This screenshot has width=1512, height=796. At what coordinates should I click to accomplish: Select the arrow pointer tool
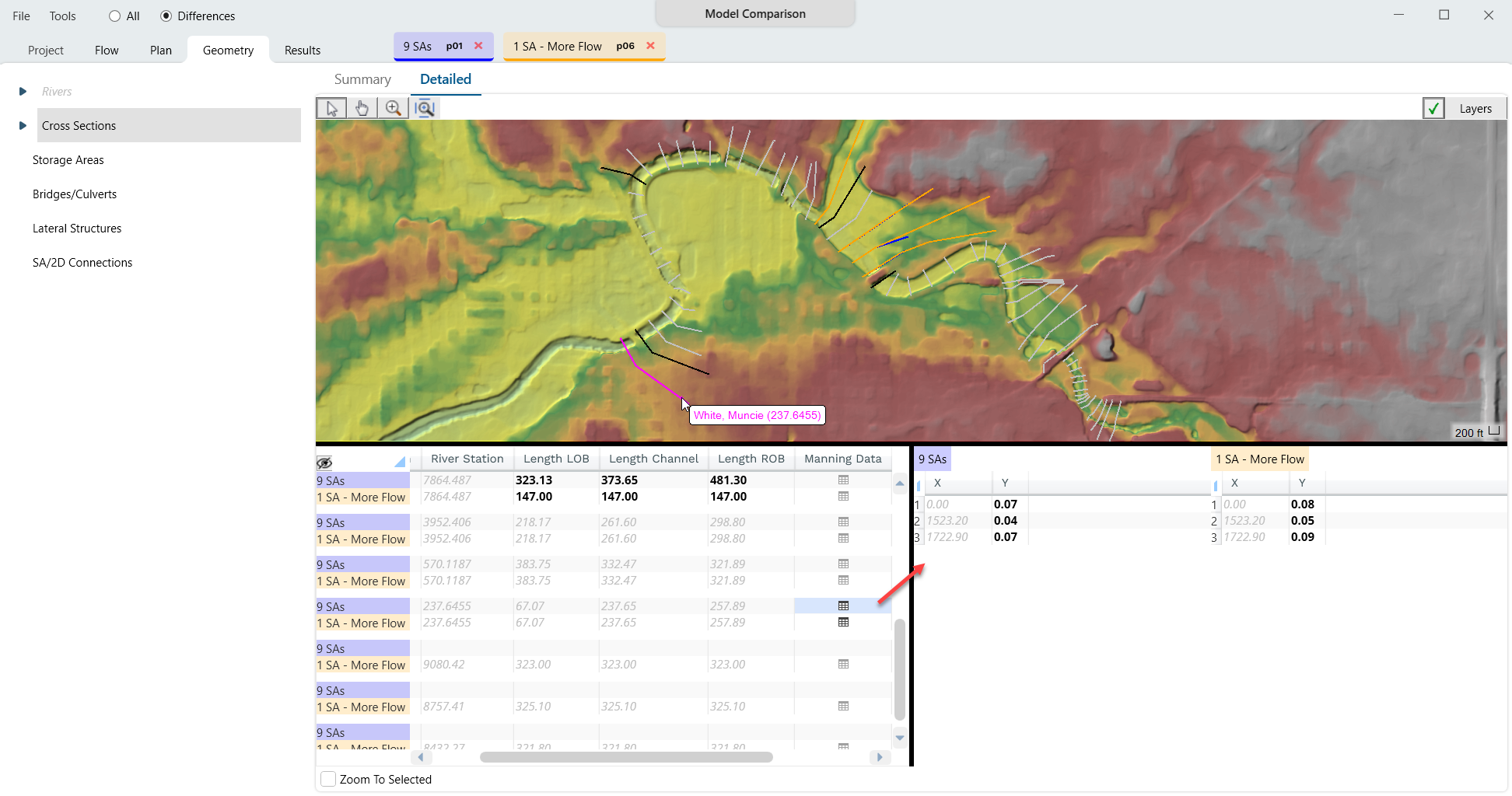pyautogui.click(x=331, y=108)
